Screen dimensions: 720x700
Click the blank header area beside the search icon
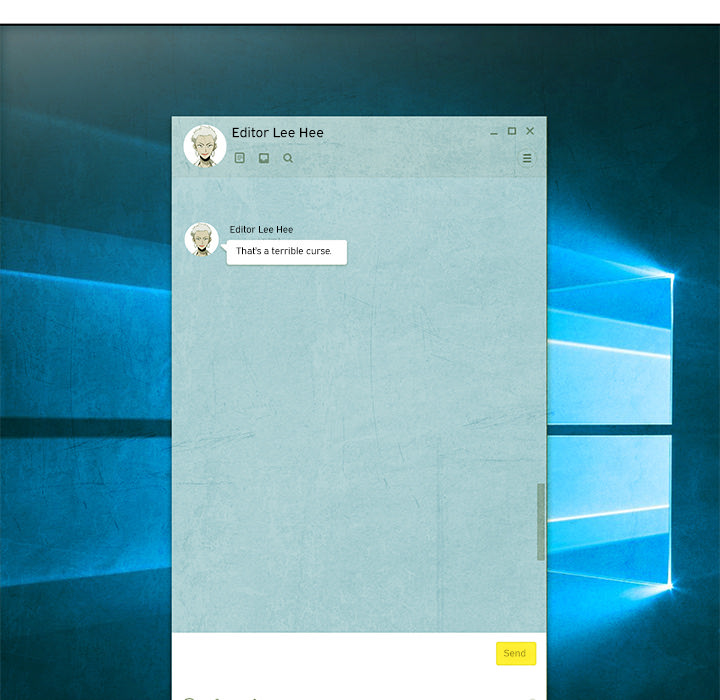click(x=400, y=158)
